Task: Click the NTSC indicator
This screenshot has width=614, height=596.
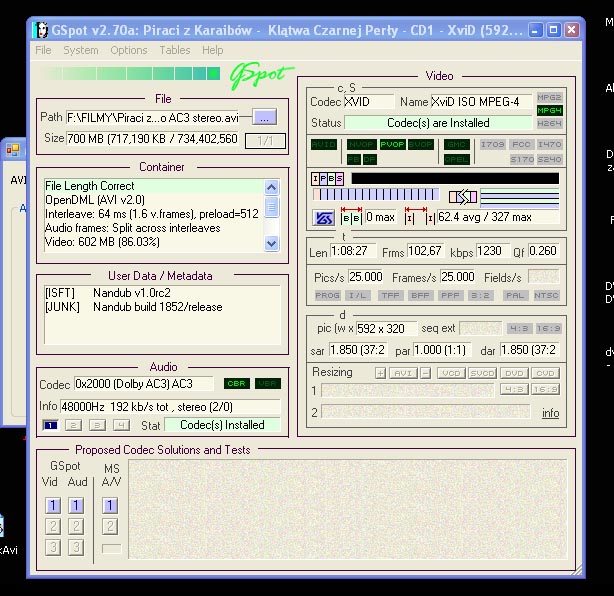Action: point(546,295)
